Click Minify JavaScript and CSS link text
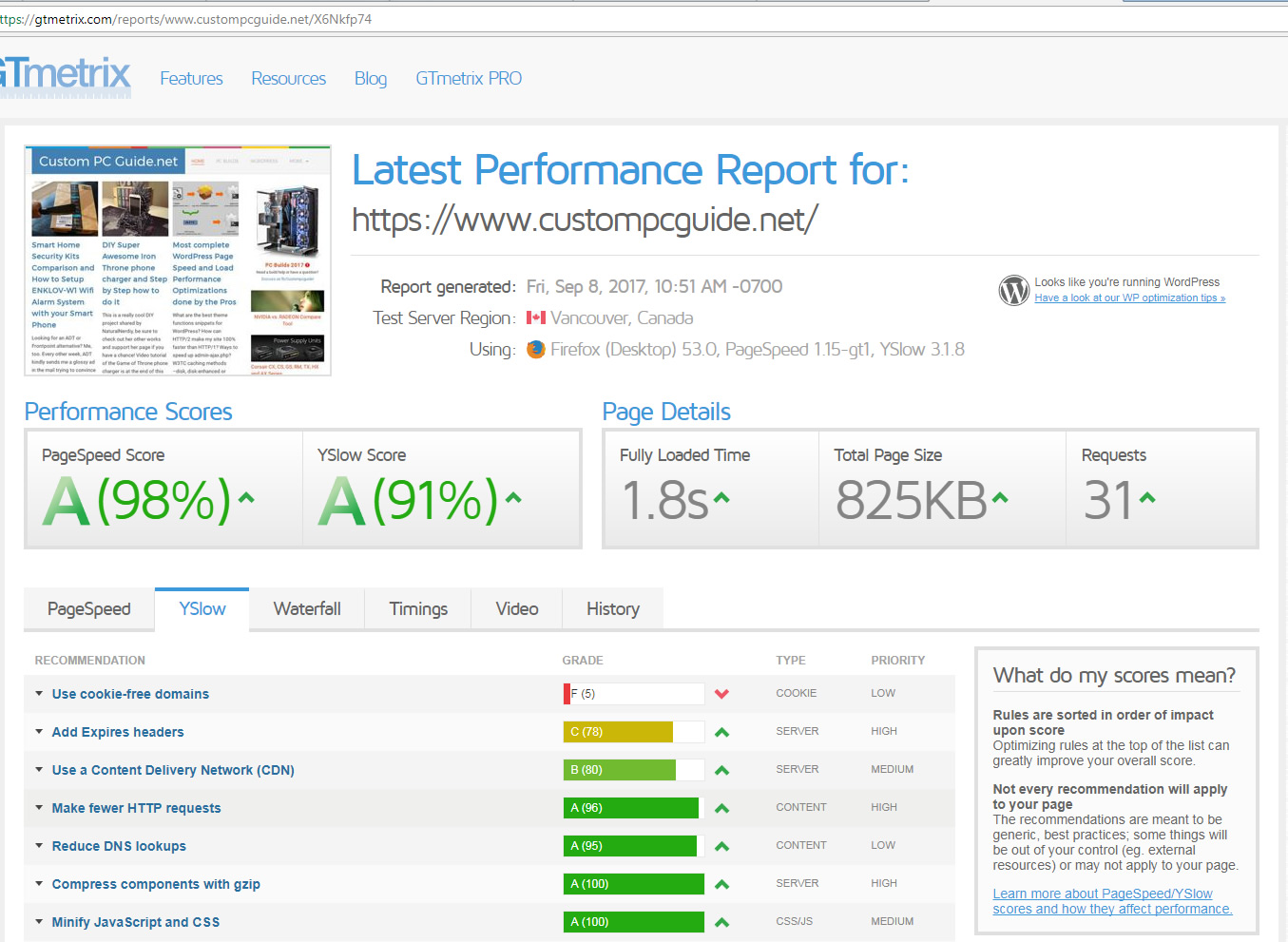 pyautogui.click(x=136, y=922)
